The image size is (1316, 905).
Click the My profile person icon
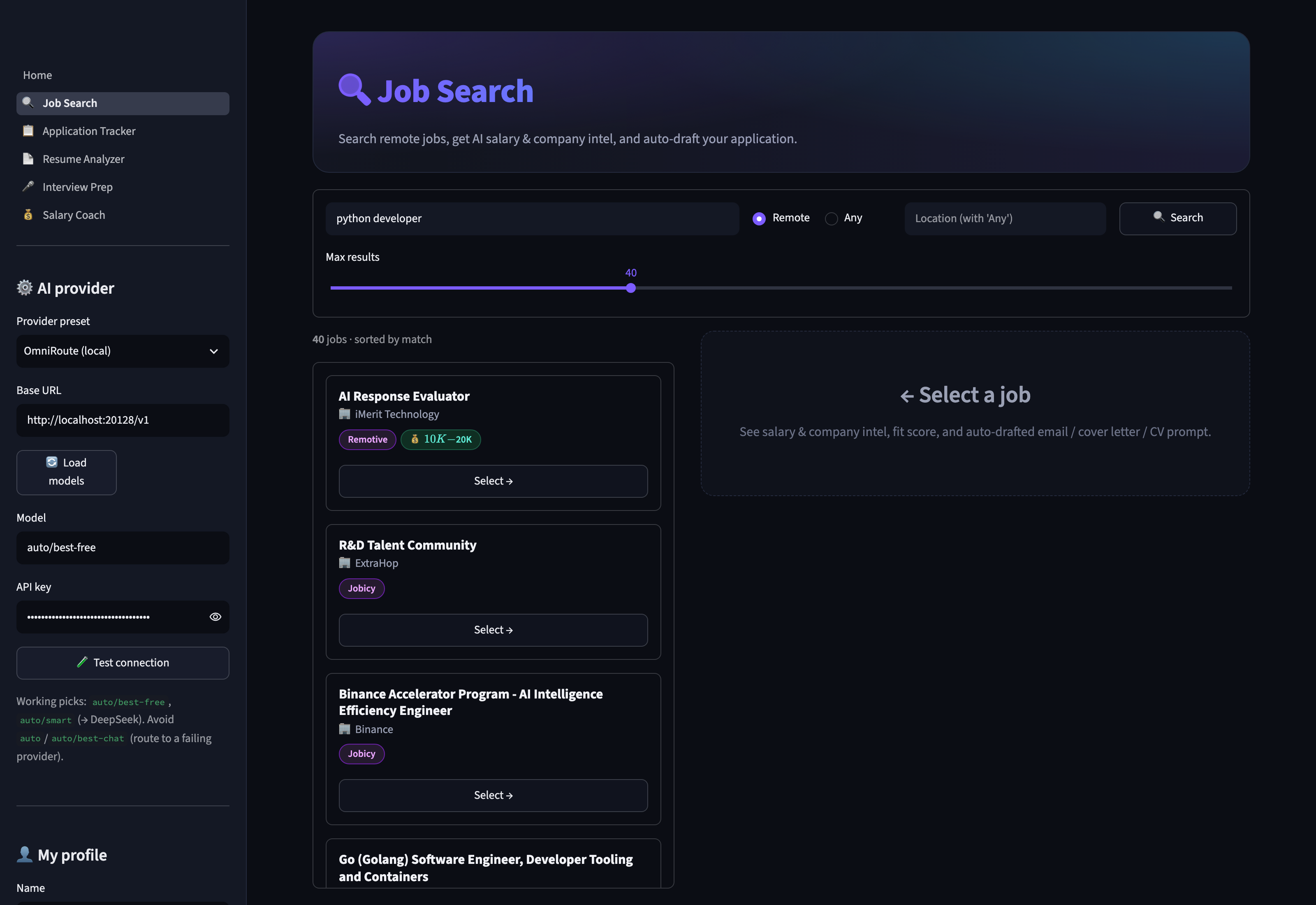[24, 854]
